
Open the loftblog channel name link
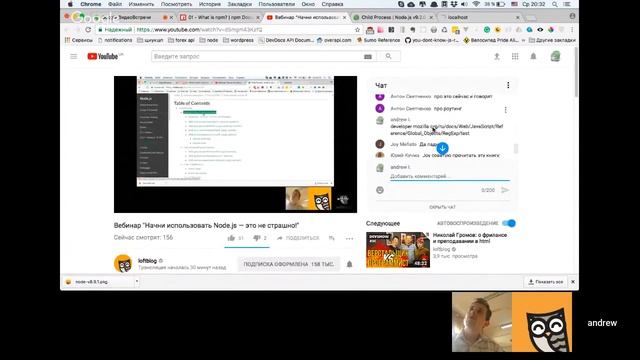tap(147, 260)
